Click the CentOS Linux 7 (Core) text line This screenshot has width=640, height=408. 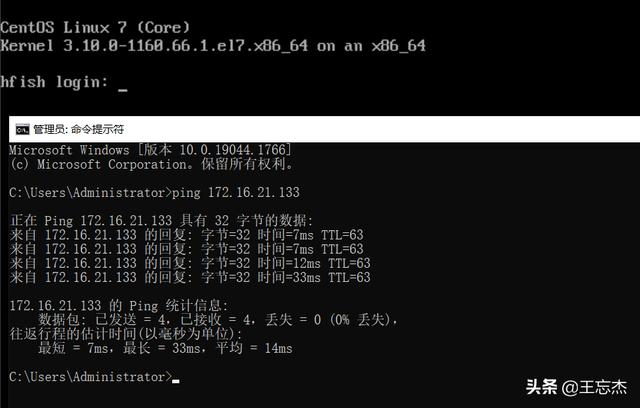click(x=95, y=27)
